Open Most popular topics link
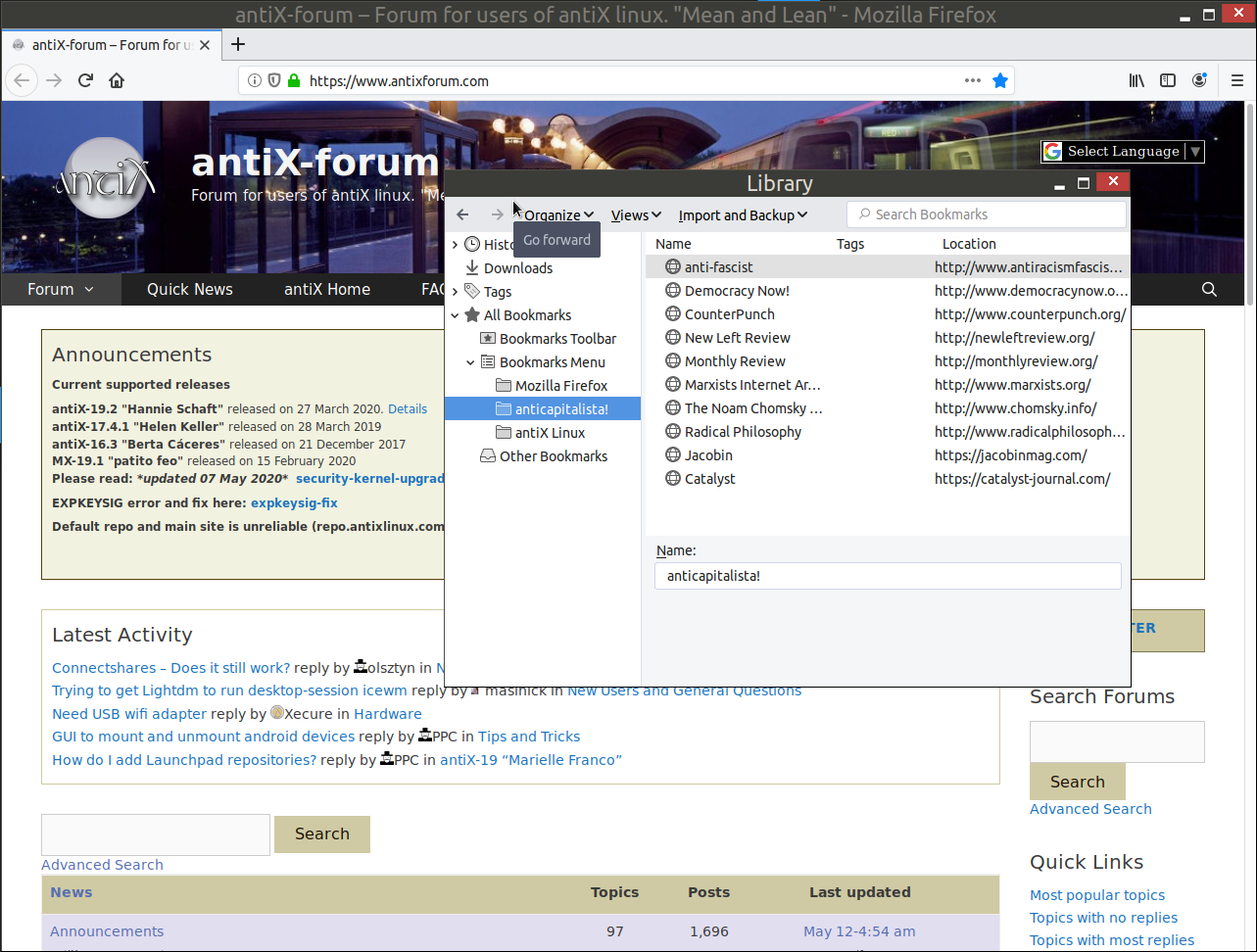The image size is (1257, 952). (1097, 895)
